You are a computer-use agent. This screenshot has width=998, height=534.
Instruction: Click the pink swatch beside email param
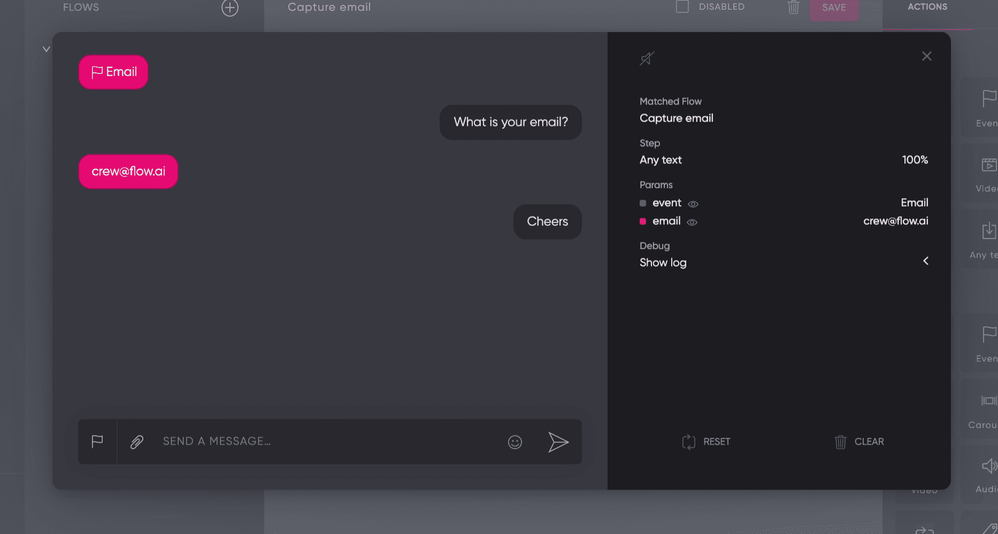point(643,221)
